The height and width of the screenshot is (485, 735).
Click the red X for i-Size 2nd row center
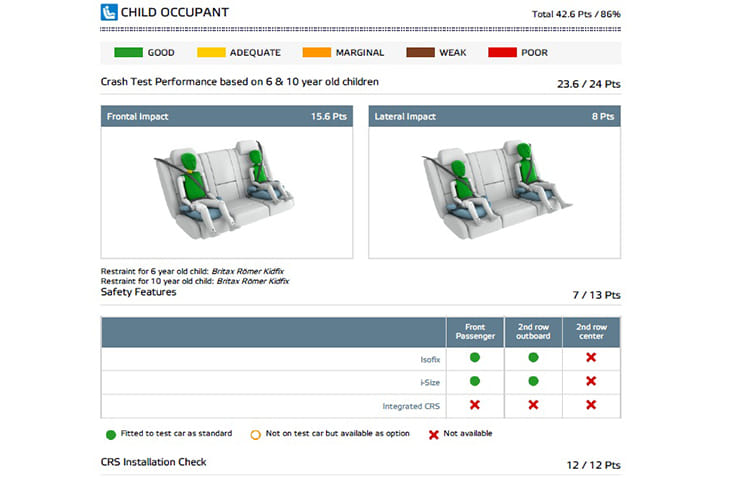(591, 381)
